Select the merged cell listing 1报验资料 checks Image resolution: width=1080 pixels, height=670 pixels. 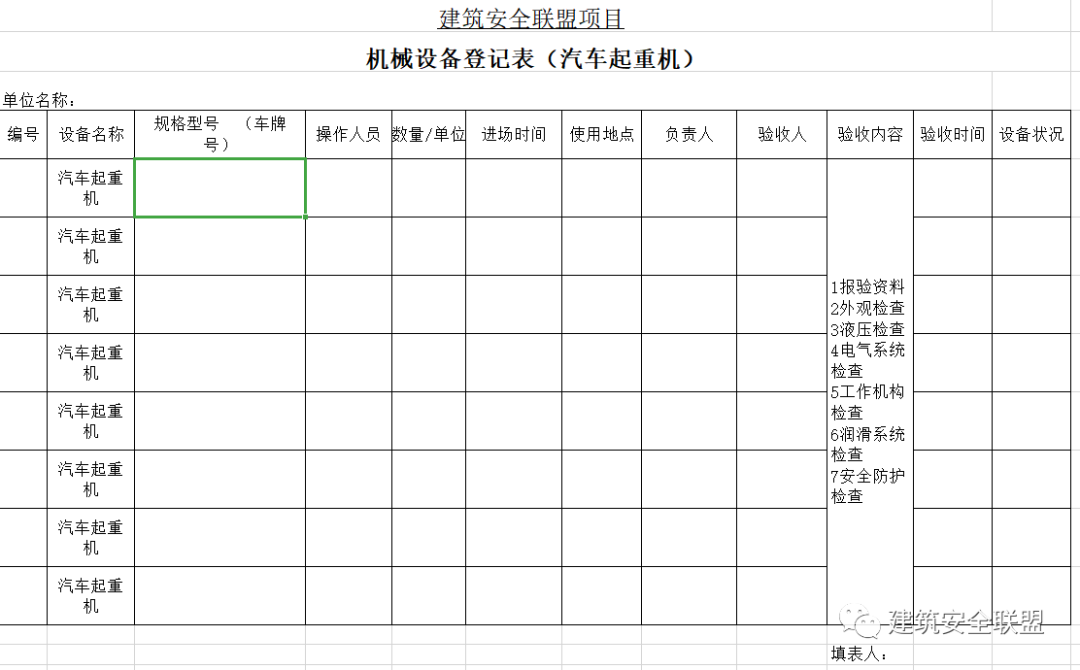pyautogui.click(x=870, y=391)
